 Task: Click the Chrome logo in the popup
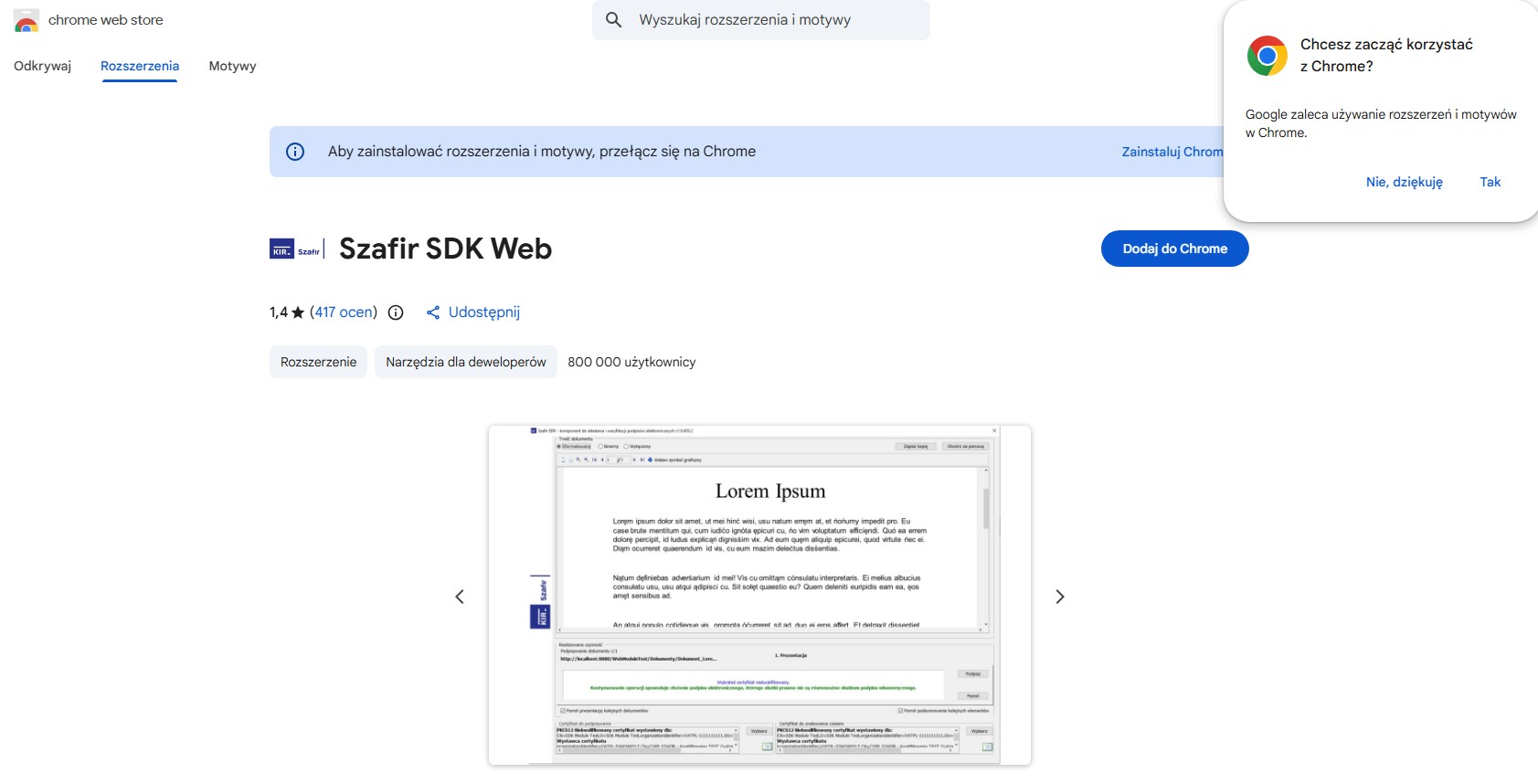point(1267,56)
